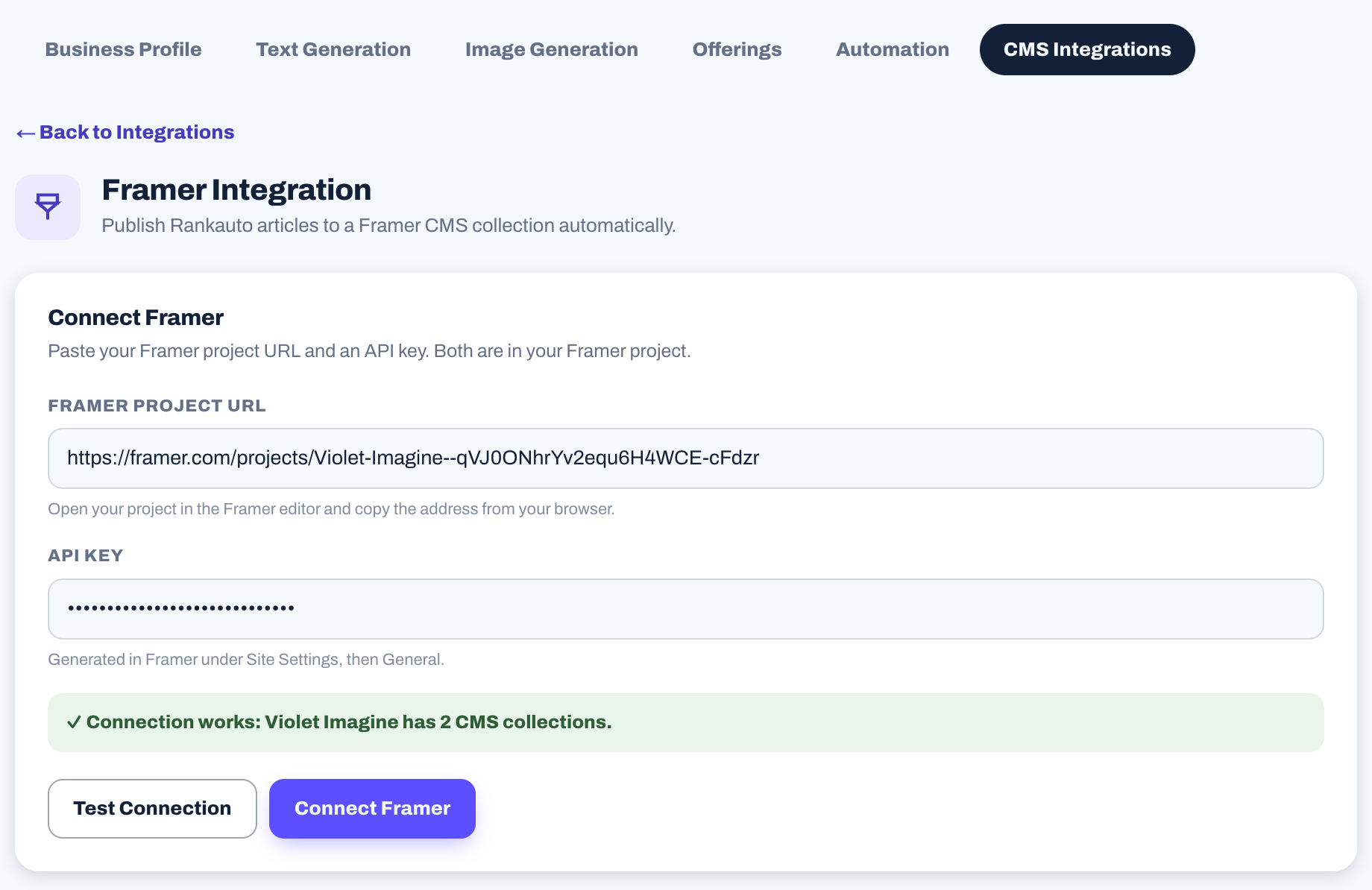Click hint about copying address from browser

click(x=331, y=509)
